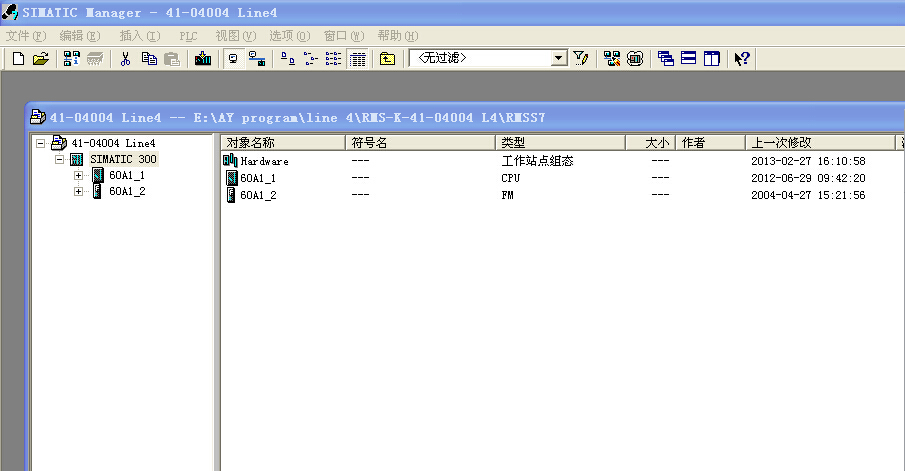This screenshot has width=905, height=471.
Task: Select SIMATIC 300 in the tree
Action: (123, 159)
